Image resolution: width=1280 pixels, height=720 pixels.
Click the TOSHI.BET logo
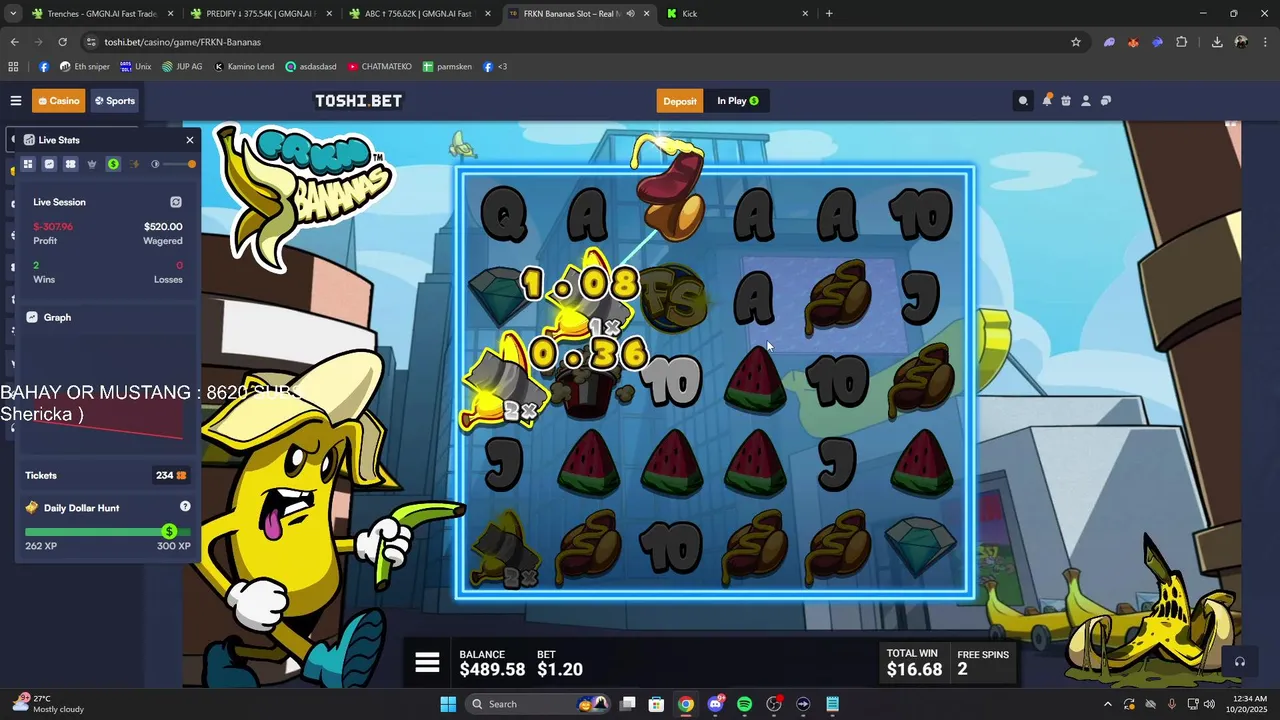click(358, 101)
